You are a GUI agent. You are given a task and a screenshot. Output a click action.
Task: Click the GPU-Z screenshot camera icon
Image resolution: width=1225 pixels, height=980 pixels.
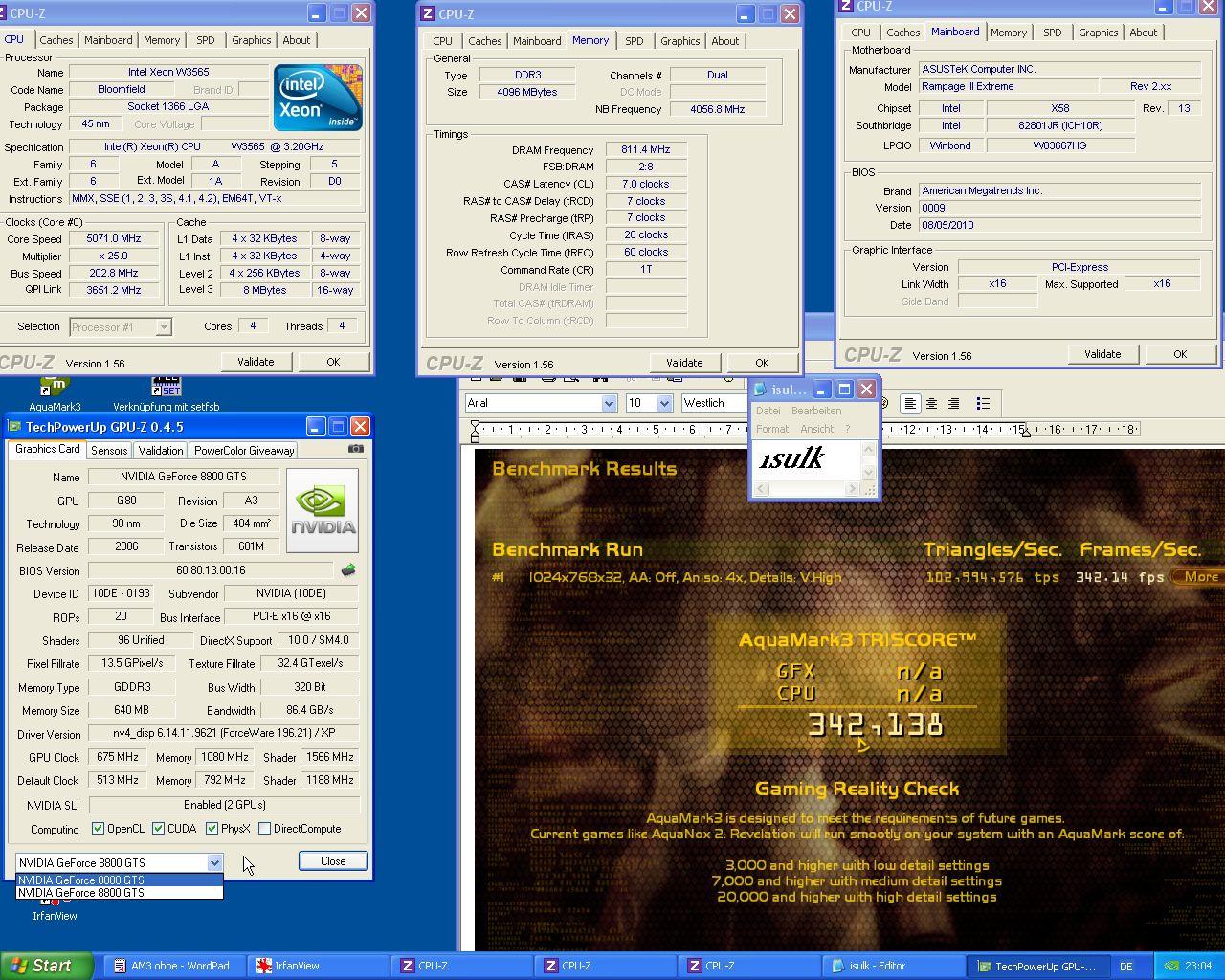coord(356,449)
